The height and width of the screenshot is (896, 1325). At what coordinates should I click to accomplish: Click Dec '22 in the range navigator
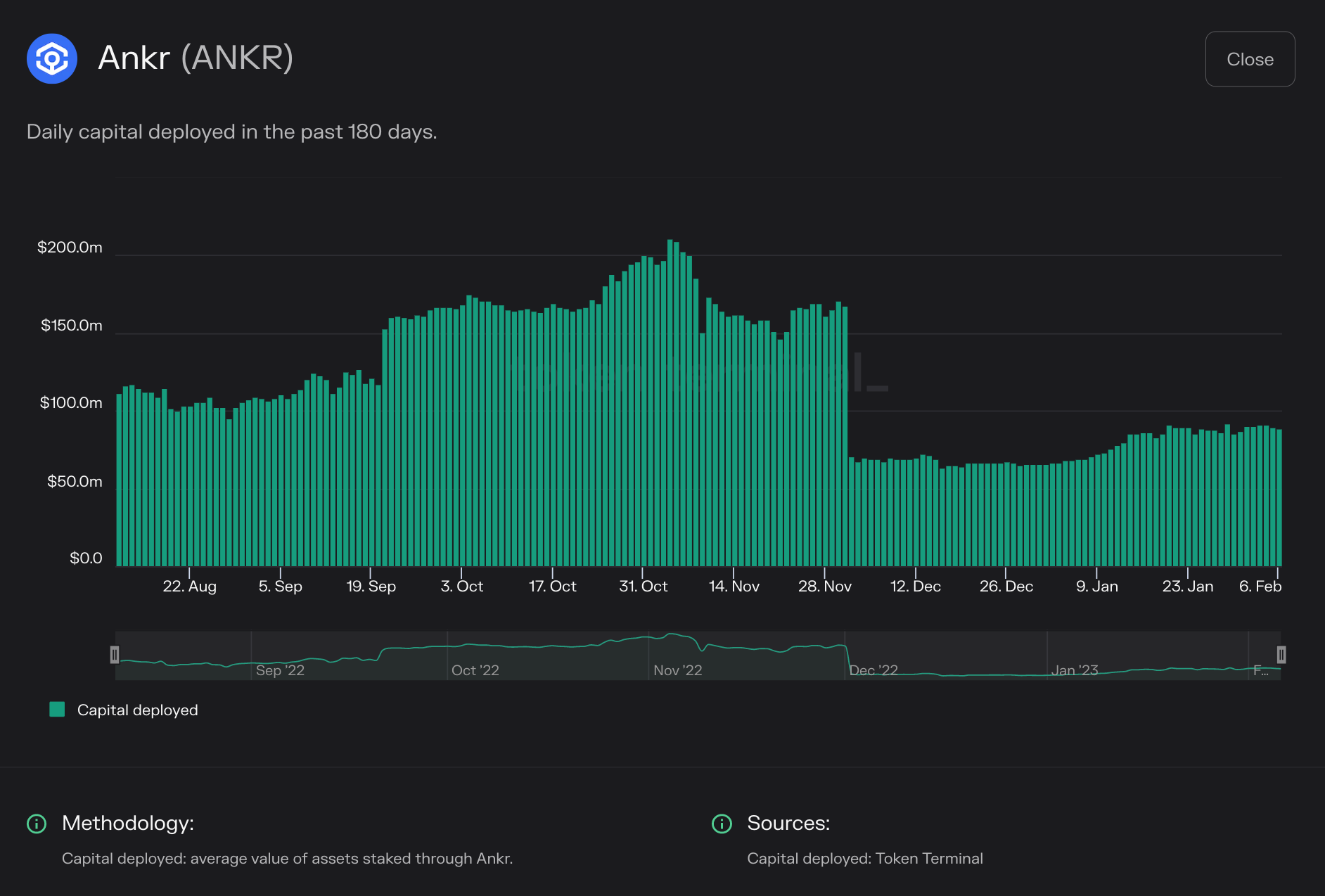(x=873, y=670)
